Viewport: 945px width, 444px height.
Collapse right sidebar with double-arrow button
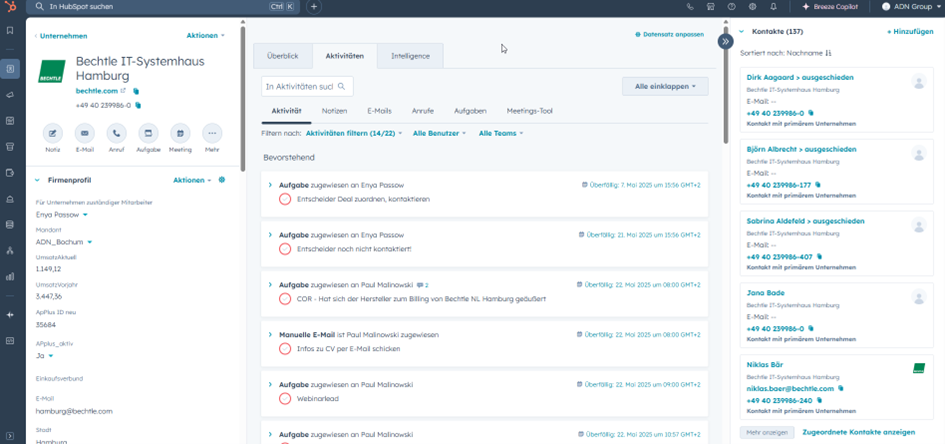pyautogui.click(x=725, y=41)
